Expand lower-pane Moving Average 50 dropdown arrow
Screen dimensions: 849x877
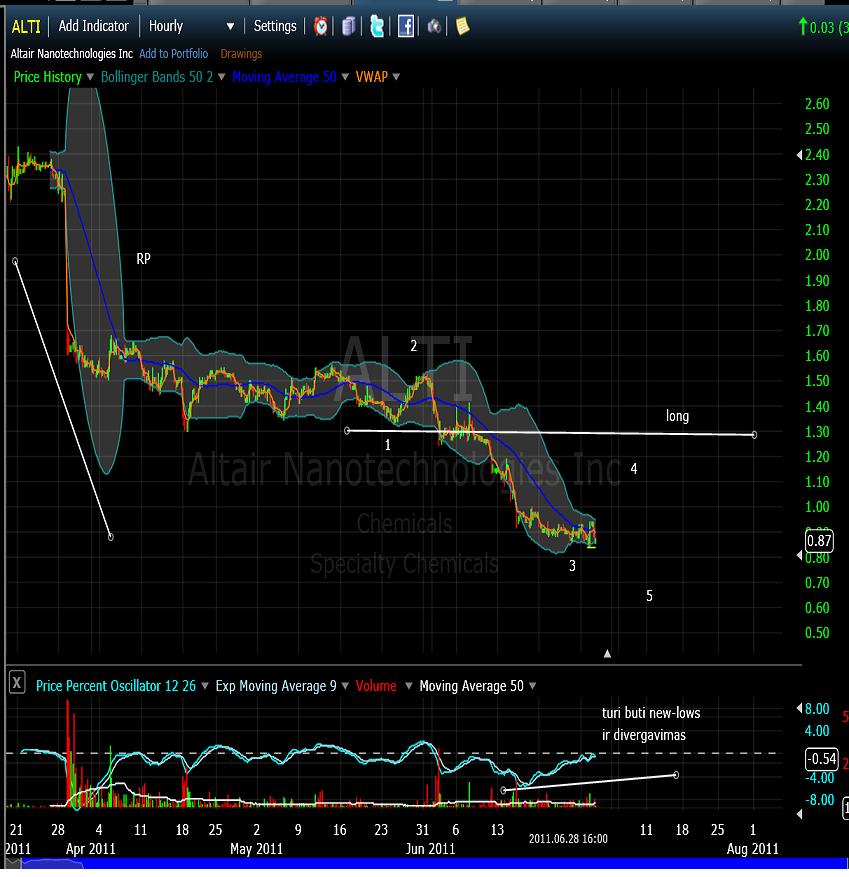coord(532,686)
